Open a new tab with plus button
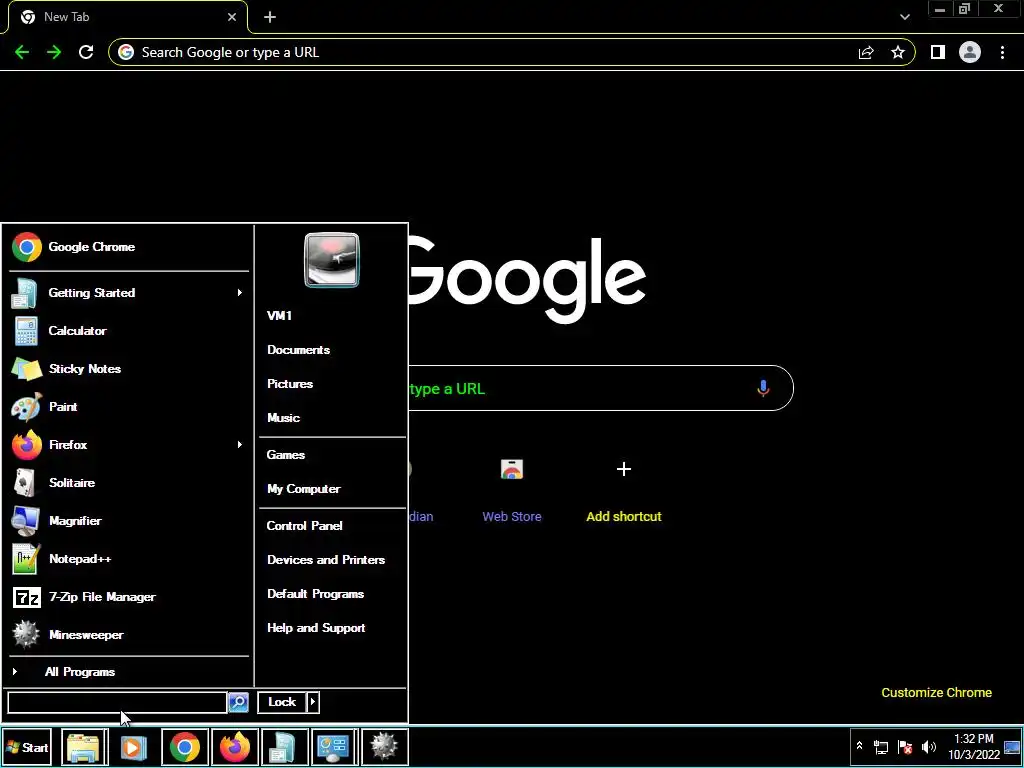The height and width of the screenshot is (768, 1024). (270, 17)
